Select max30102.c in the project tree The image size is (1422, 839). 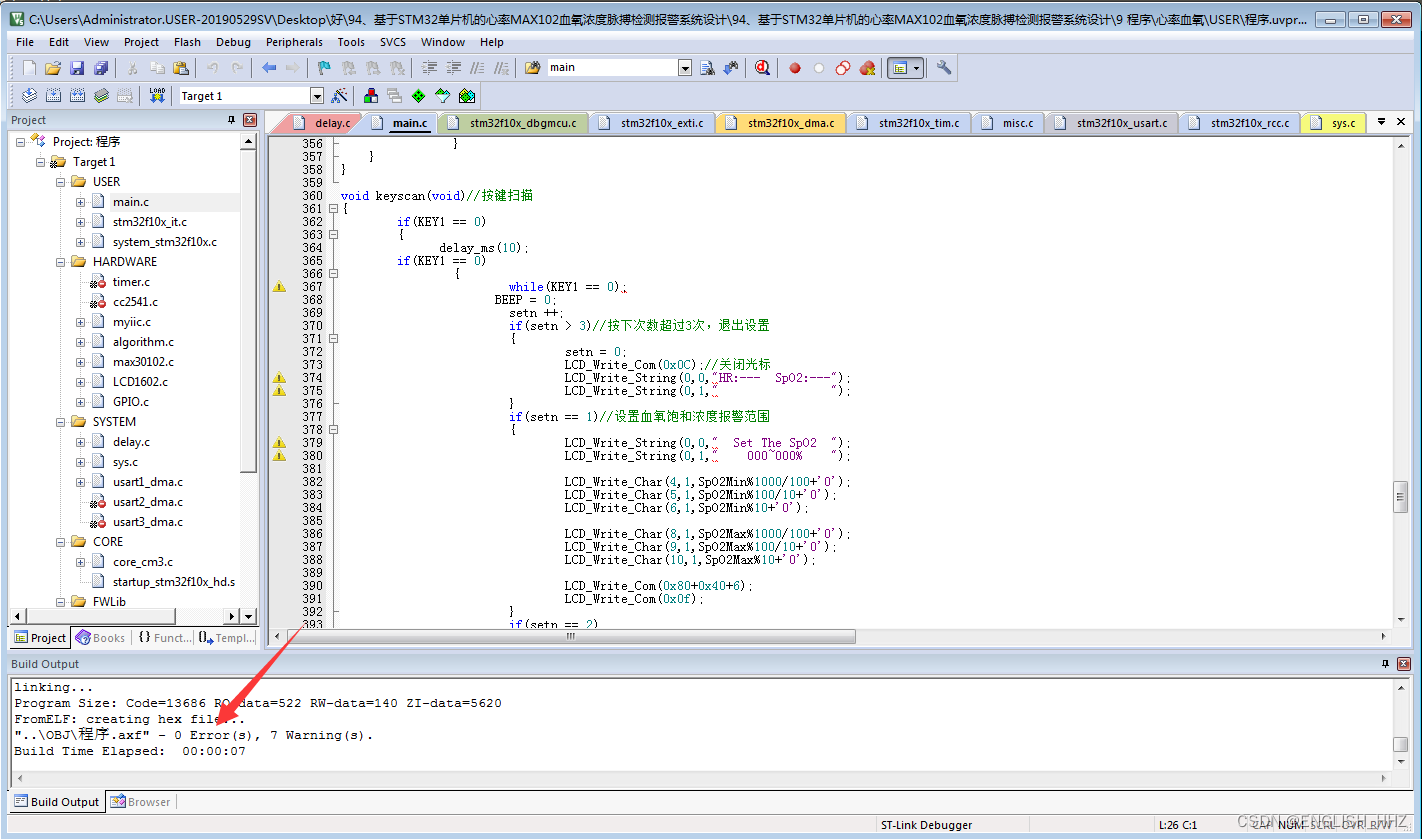(142, 362)
